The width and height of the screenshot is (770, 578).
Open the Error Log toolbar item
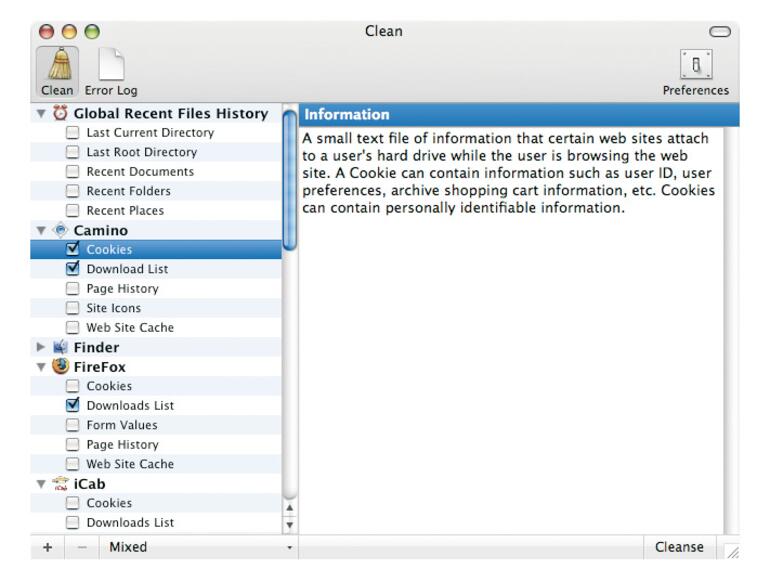(111, 72)
